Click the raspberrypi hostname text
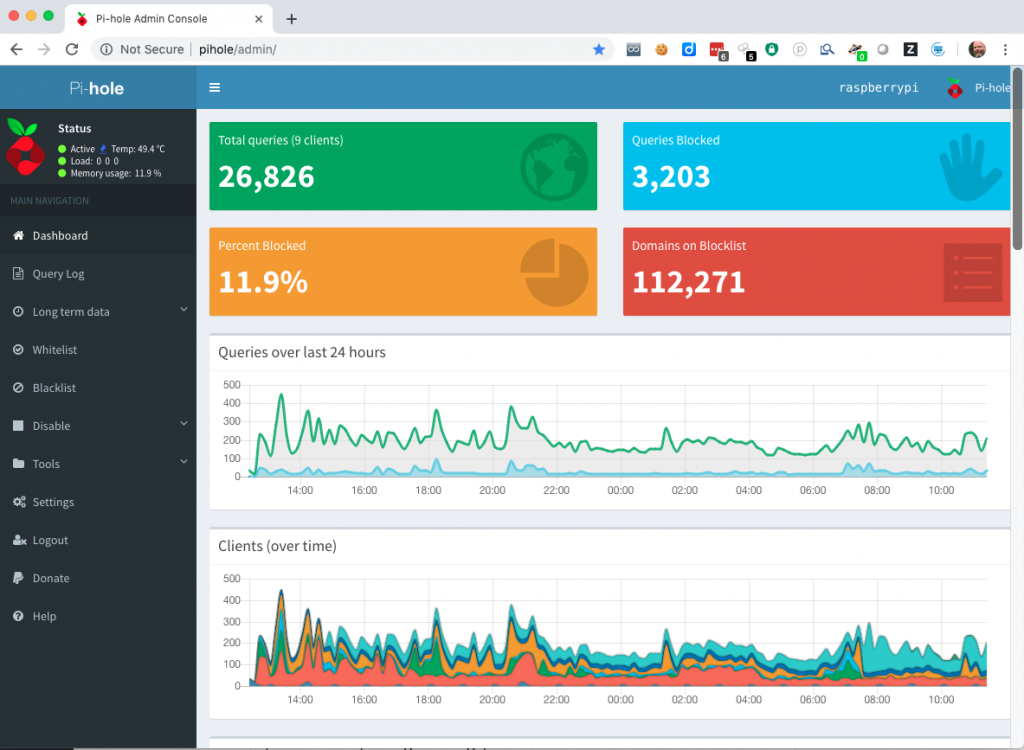The image size is (1024, 750). (x=878, y=88)
